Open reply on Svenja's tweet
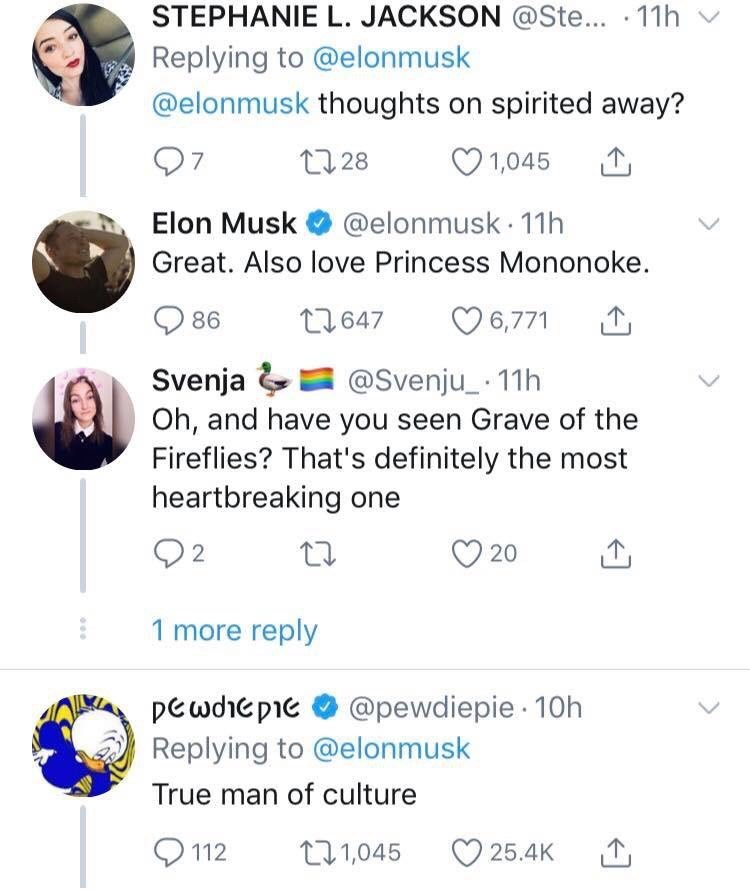The image size is (750, 891). (x=167, y=554)
